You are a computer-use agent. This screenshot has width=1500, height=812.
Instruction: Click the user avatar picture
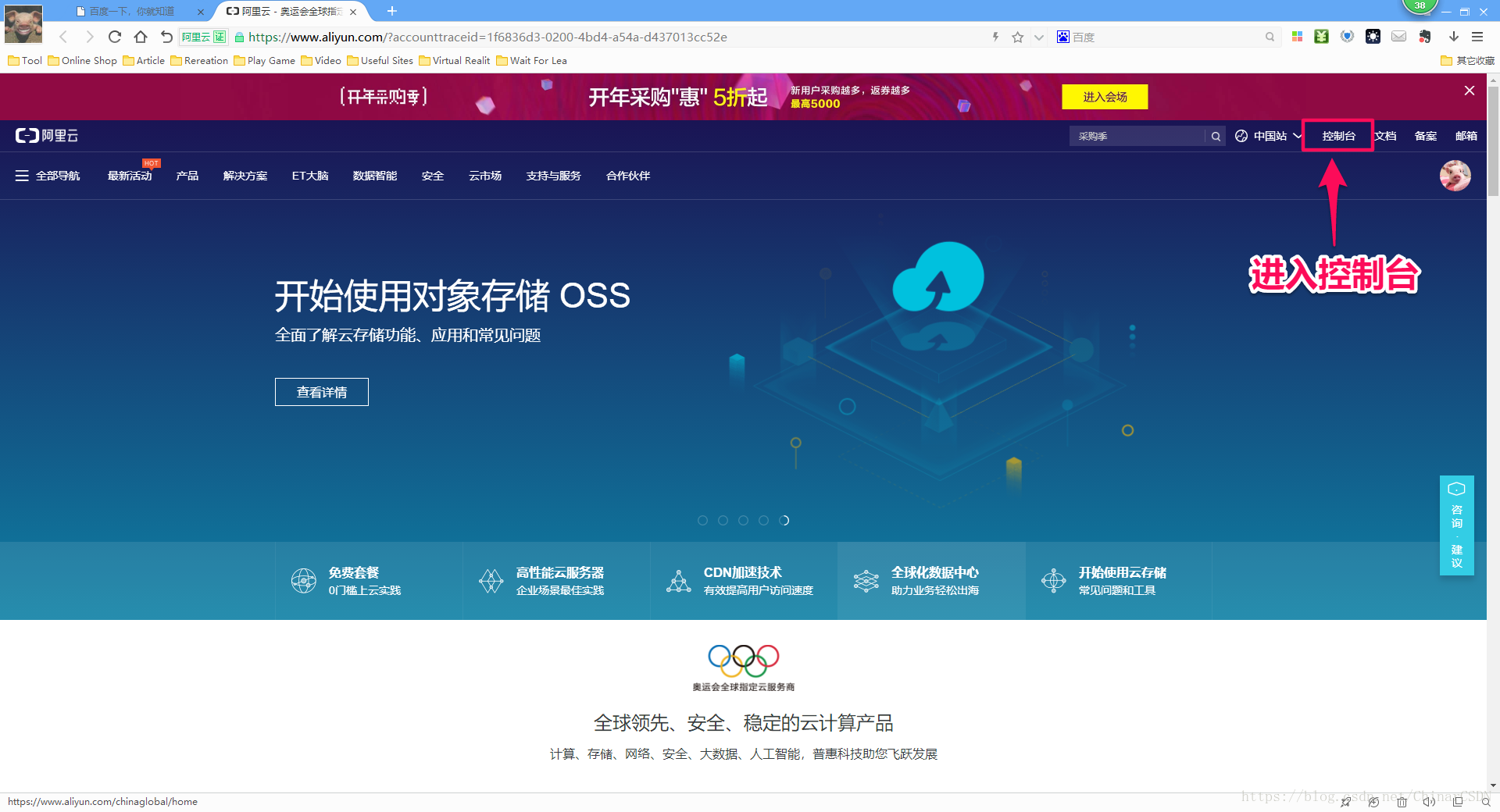coord(1455,176)
